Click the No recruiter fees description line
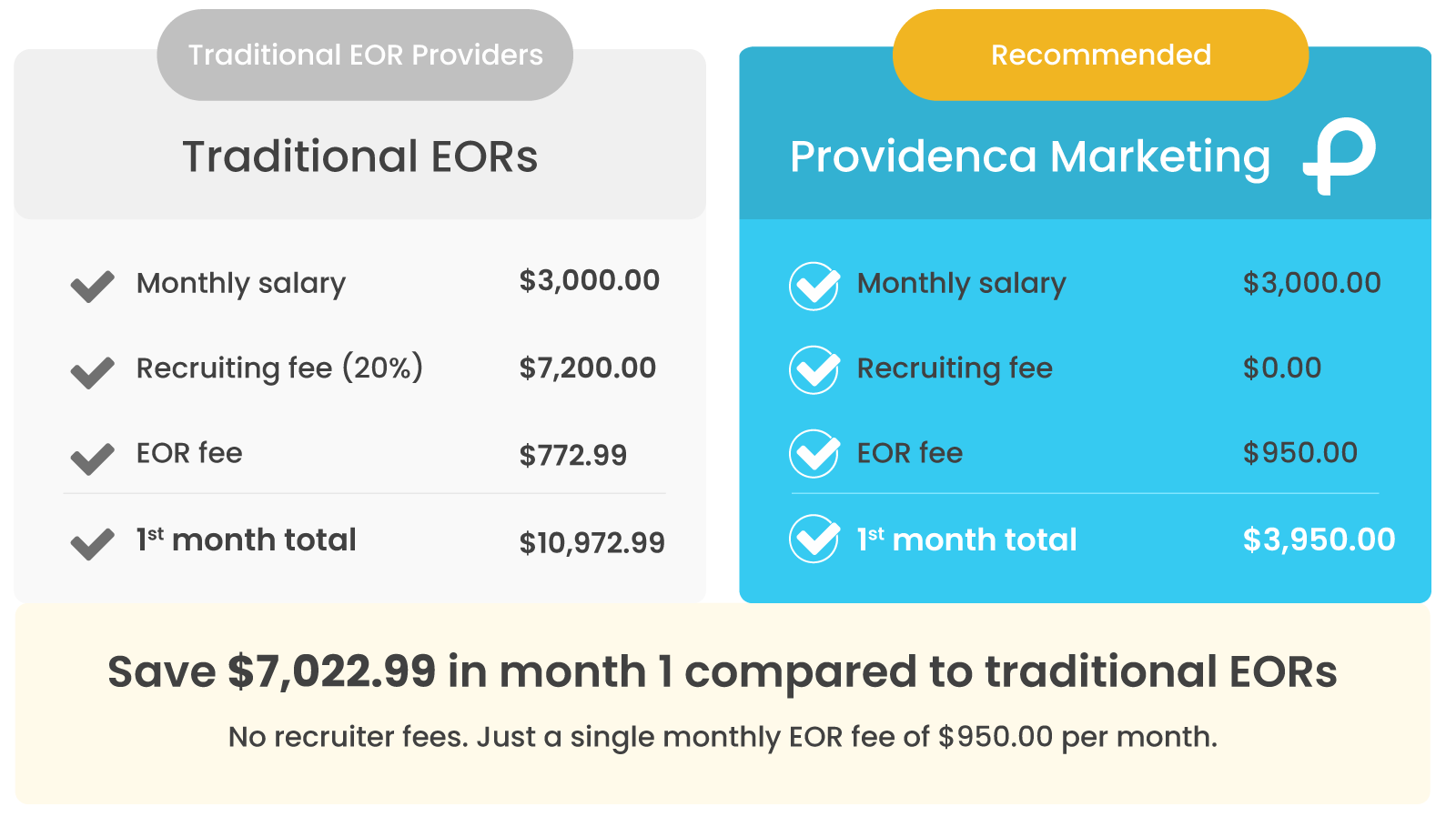This screenshot has width=1456, height=827. click(x=723, y=737)
